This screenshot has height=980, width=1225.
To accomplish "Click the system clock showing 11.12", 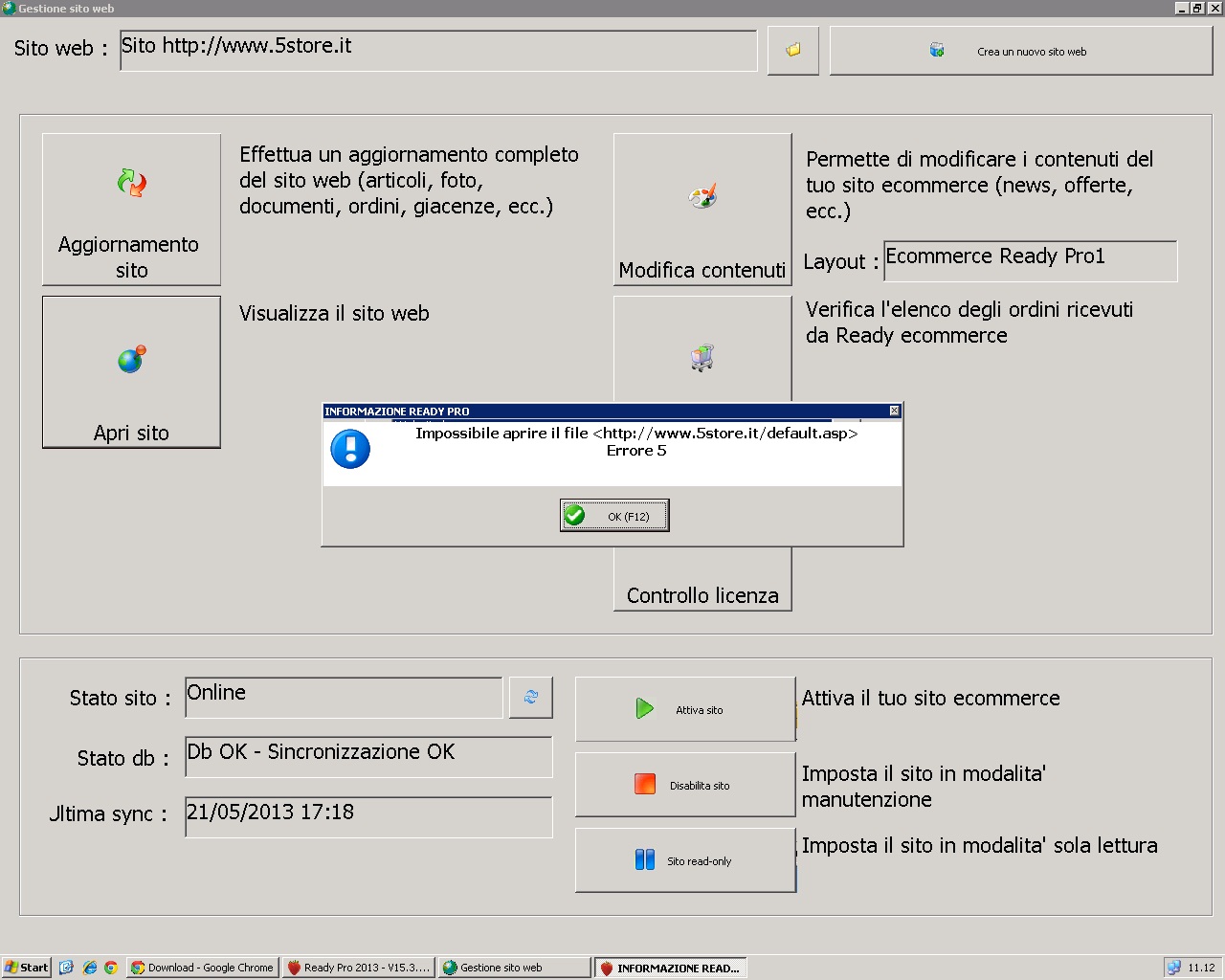I will (x=1201, y=968).
